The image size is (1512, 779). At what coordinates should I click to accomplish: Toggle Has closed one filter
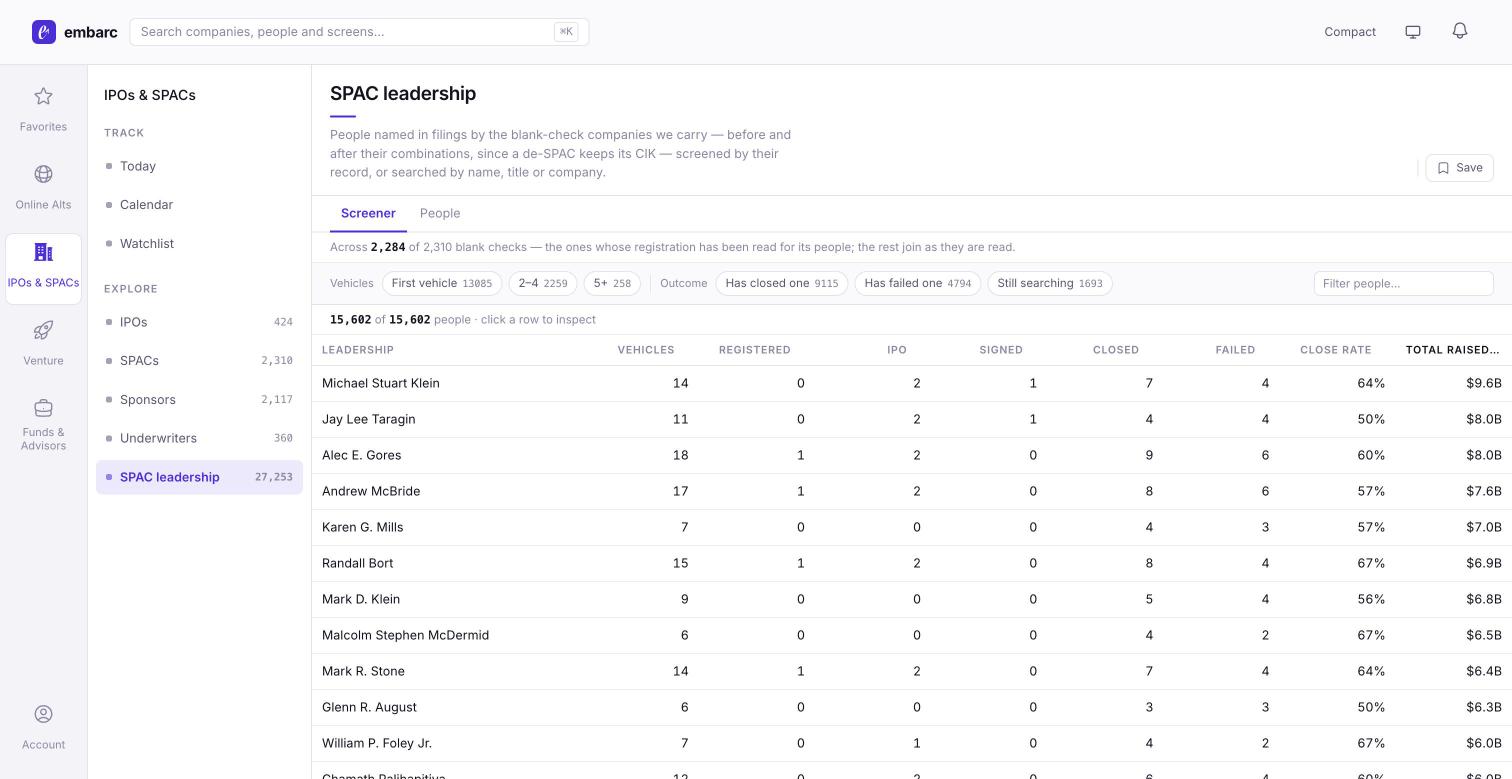point(782,284)
